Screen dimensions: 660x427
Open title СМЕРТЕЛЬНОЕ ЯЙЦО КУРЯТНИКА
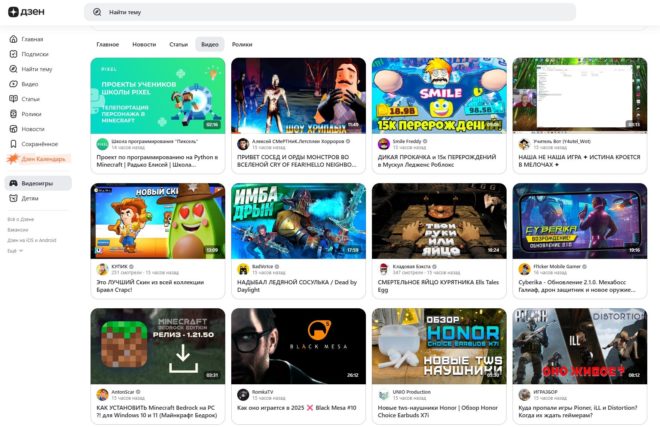tap(438, 286)
